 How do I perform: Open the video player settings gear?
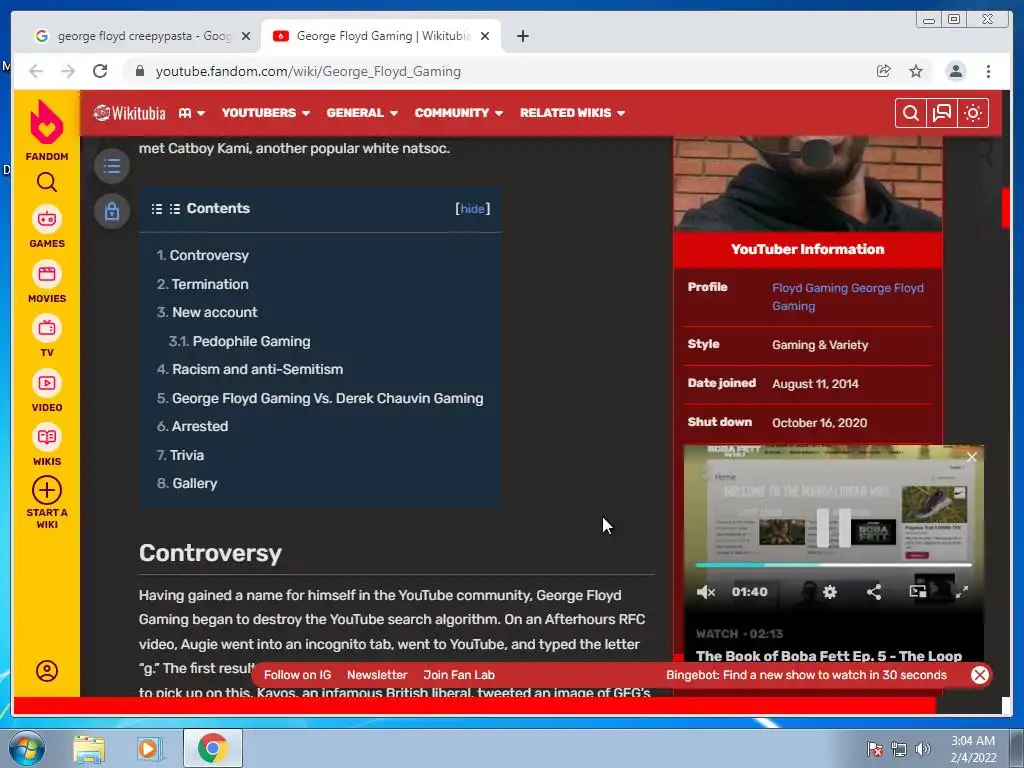click(829, 592)
